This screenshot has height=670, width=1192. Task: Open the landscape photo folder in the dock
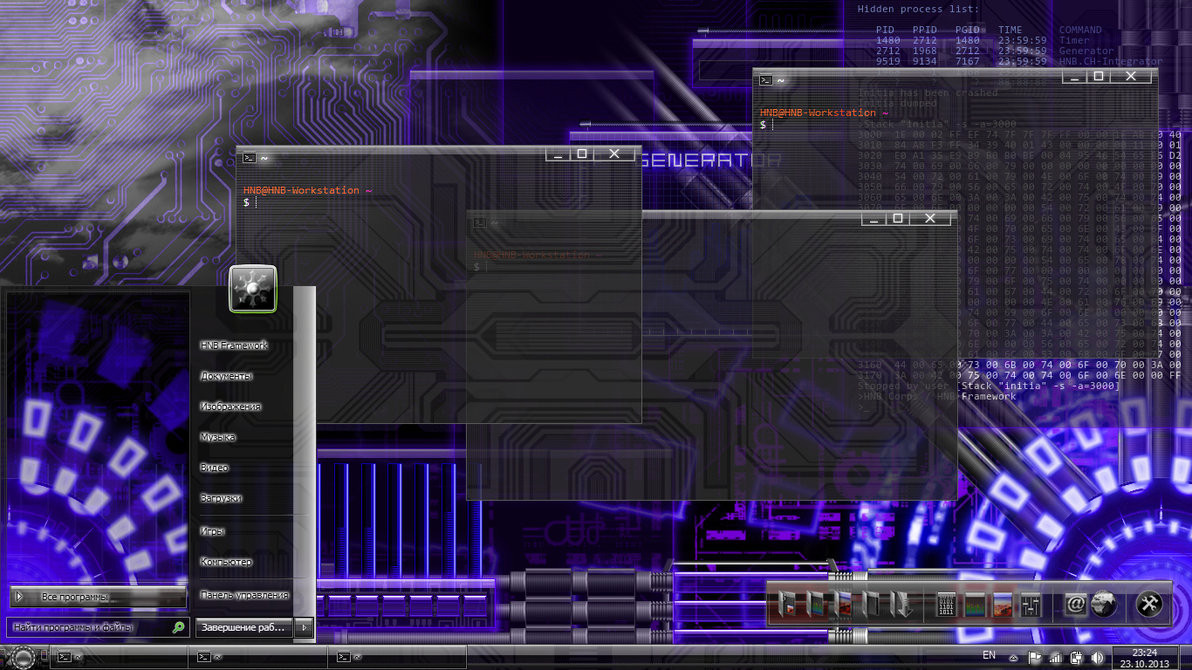(x=843, y=605)
